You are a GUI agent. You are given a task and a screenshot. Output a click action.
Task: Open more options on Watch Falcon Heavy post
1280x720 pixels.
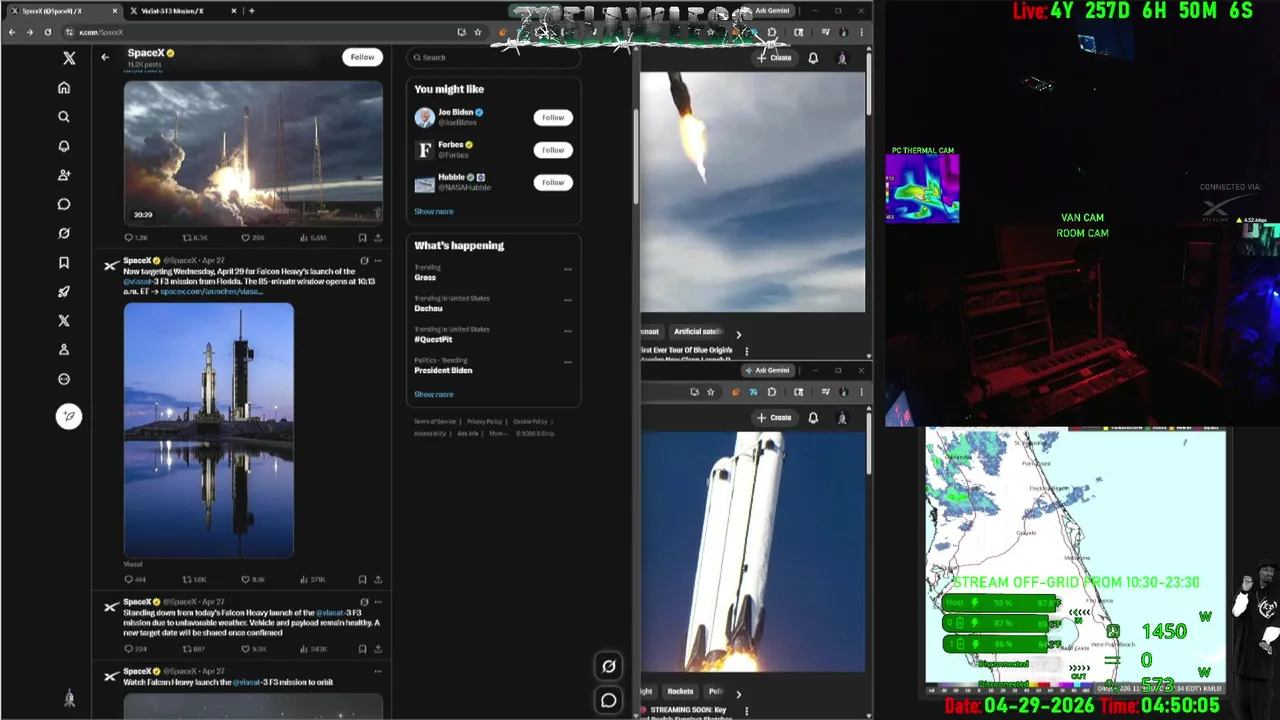[x=377, y=672]
